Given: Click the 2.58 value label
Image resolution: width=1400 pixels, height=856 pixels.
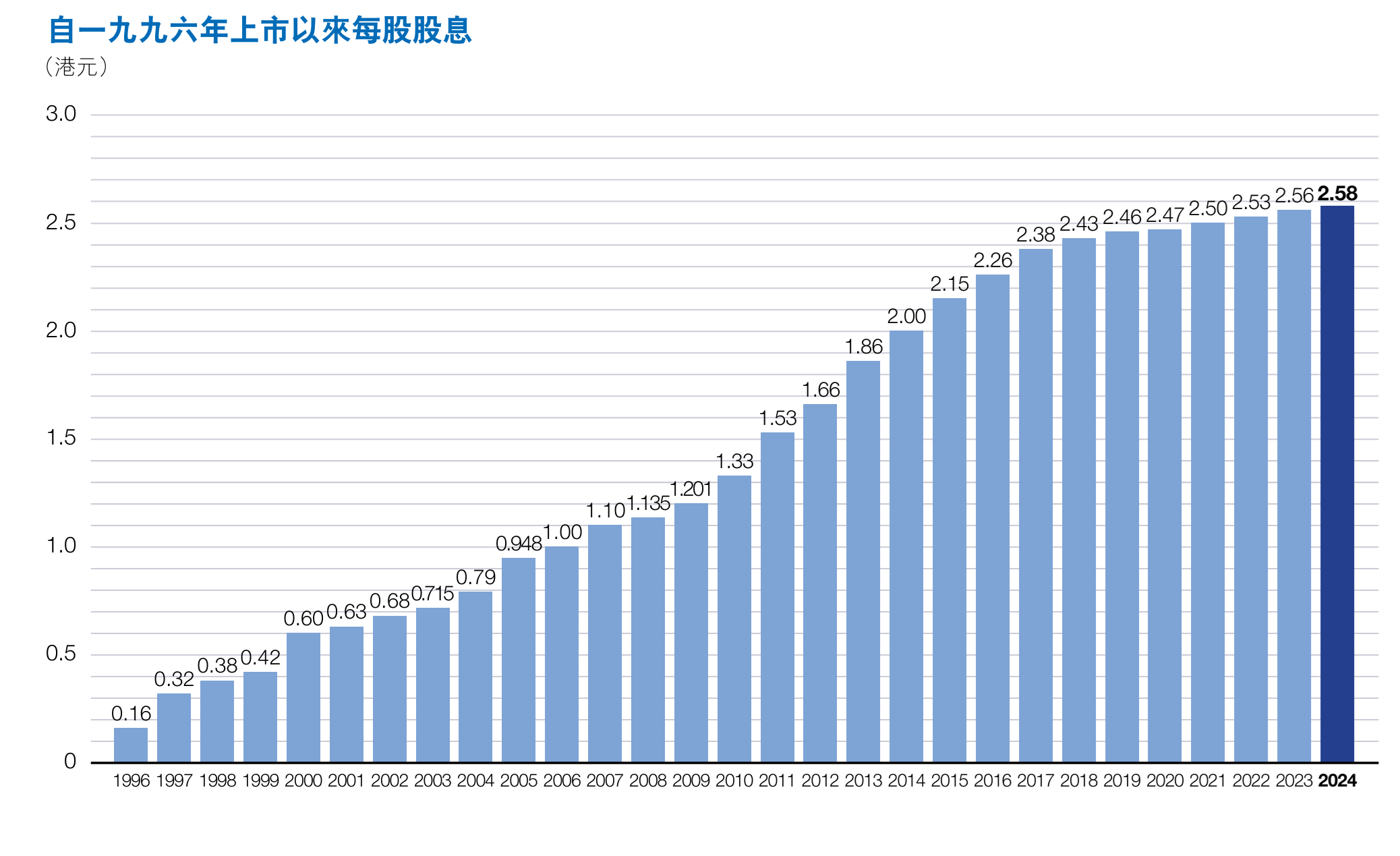Looking at the screenshot, I should 1337,194.
